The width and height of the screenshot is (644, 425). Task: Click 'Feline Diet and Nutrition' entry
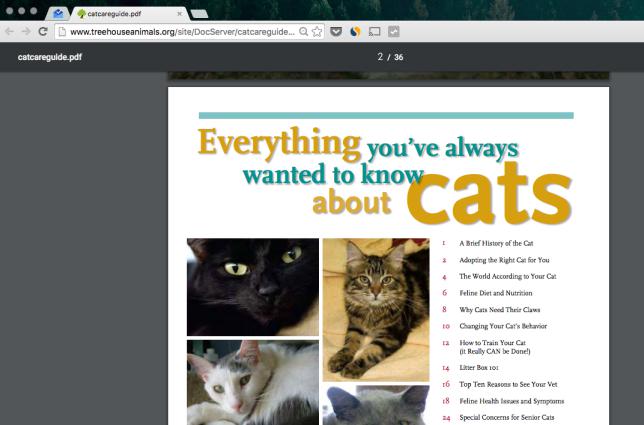click(x=496, y=293)
